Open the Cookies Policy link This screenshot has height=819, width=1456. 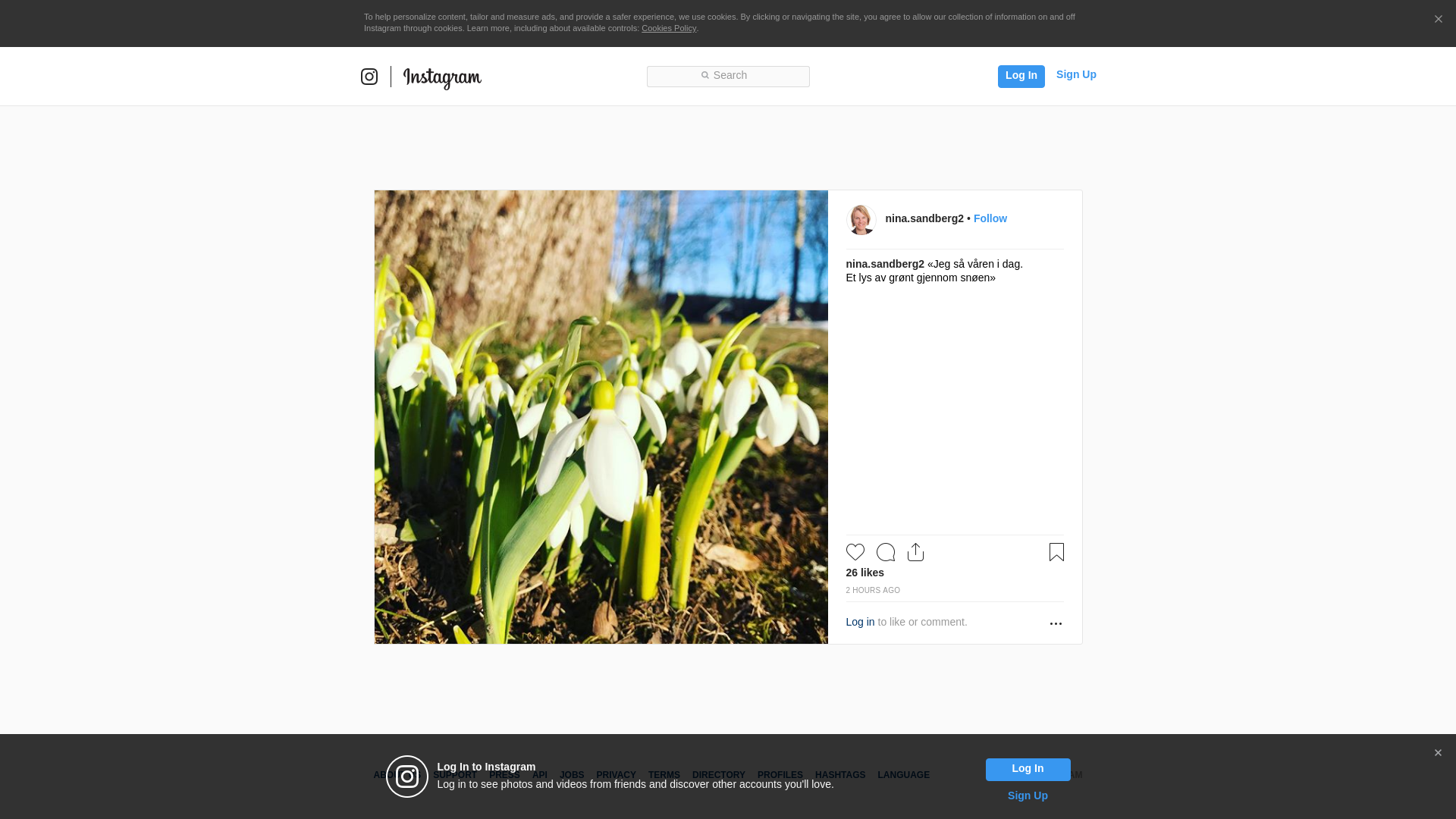pyautogui.click(x=669, y=28)
